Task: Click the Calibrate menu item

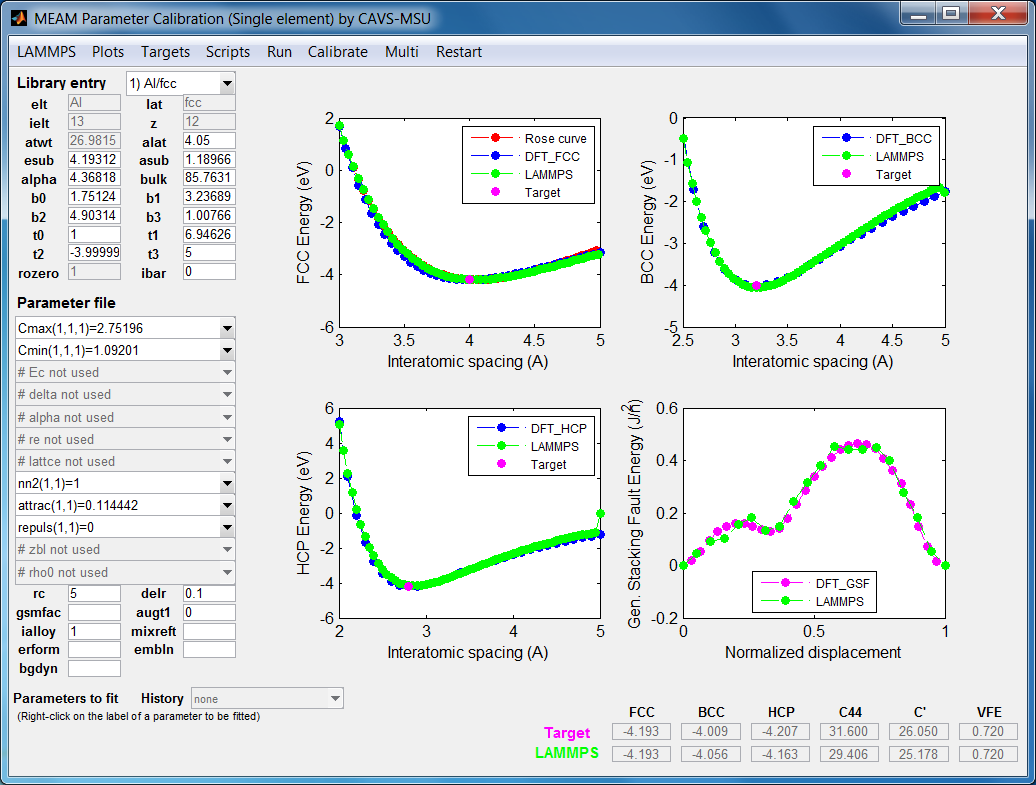Action: (x=337, y=52)
